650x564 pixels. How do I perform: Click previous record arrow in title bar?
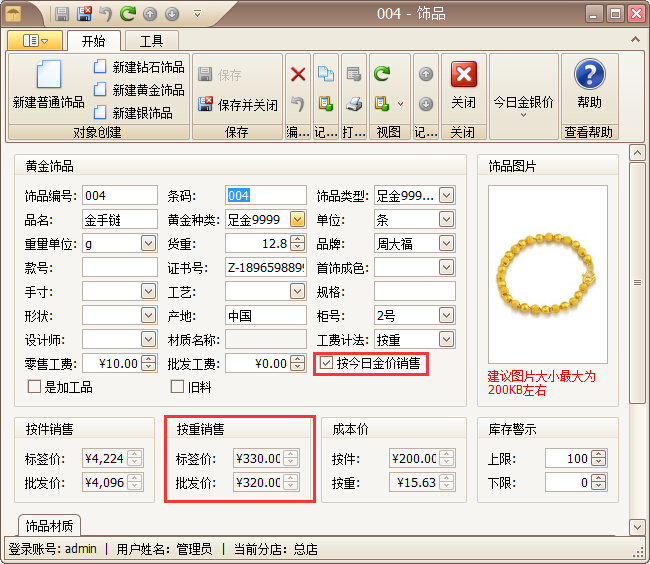[150, 15]
